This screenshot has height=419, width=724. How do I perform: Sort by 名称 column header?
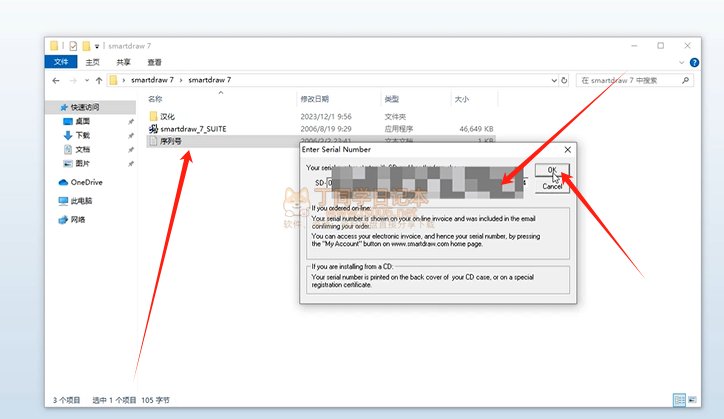(x=155, y=99)
